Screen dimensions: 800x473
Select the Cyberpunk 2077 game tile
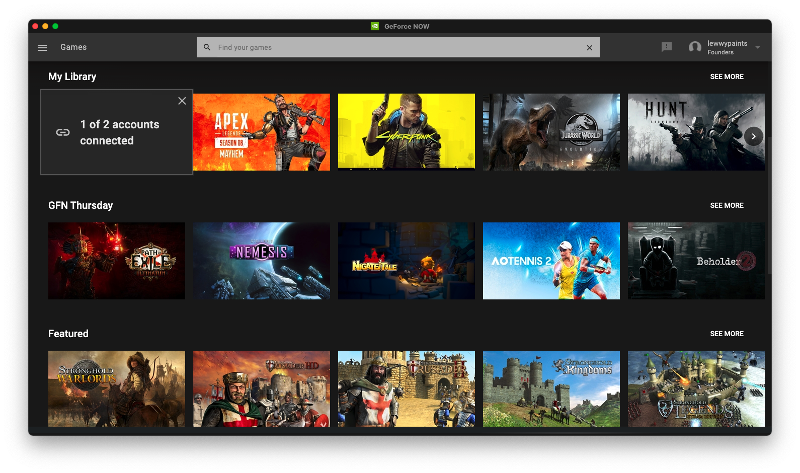[x=406, y=132]
